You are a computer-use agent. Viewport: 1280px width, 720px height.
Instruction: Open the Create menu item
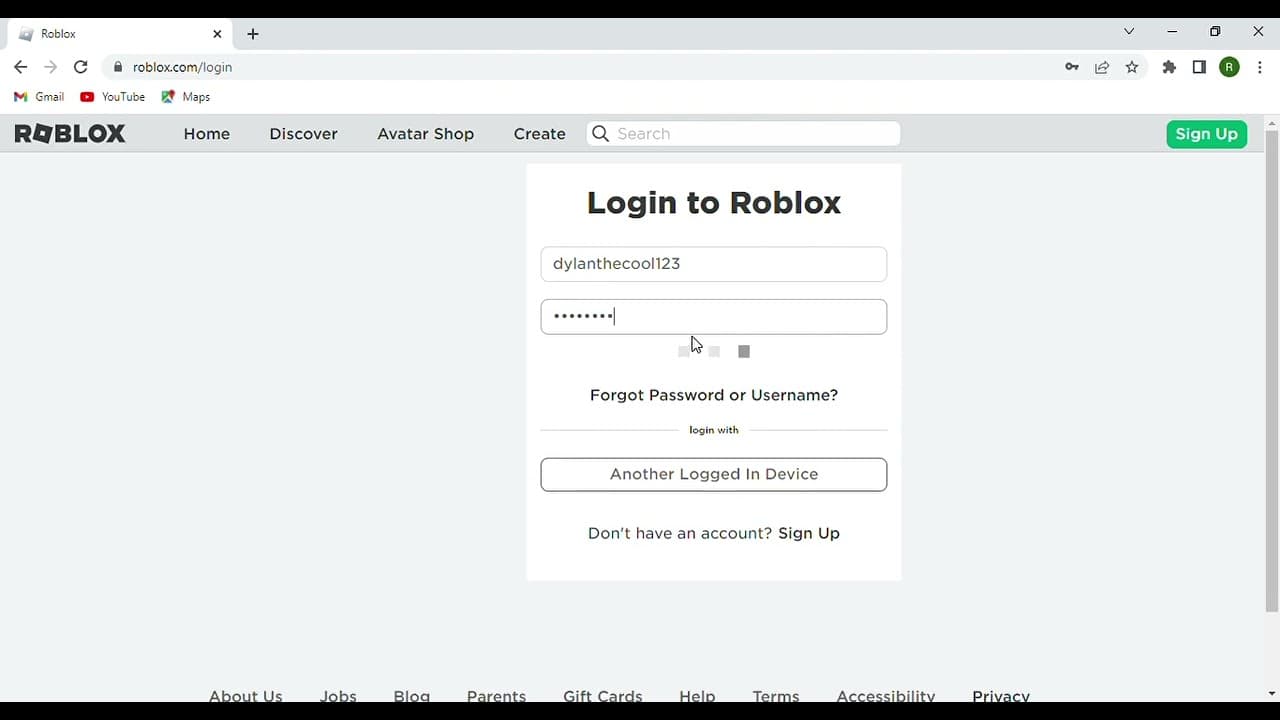click(x=540, y=134)
